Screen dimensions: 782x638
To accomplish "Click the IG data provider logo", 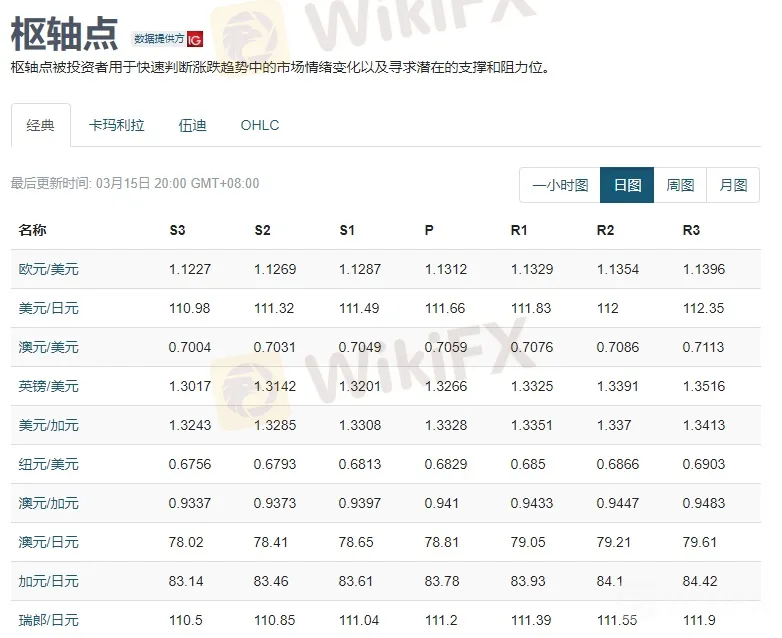I will pyautogui.click(x=195, y=39).
